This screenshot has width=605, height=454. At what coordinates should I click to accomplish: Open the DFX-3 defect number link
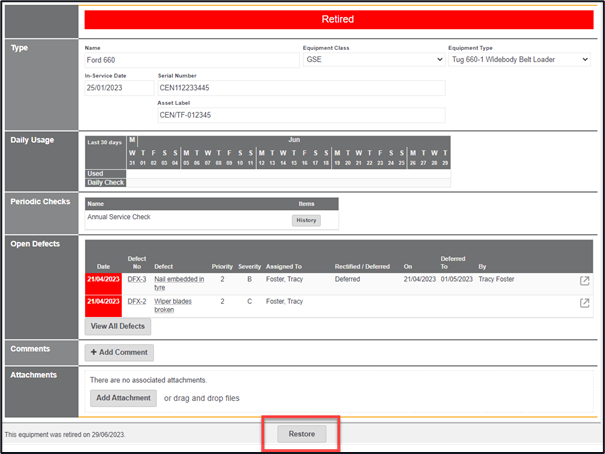tap(137, 280)
